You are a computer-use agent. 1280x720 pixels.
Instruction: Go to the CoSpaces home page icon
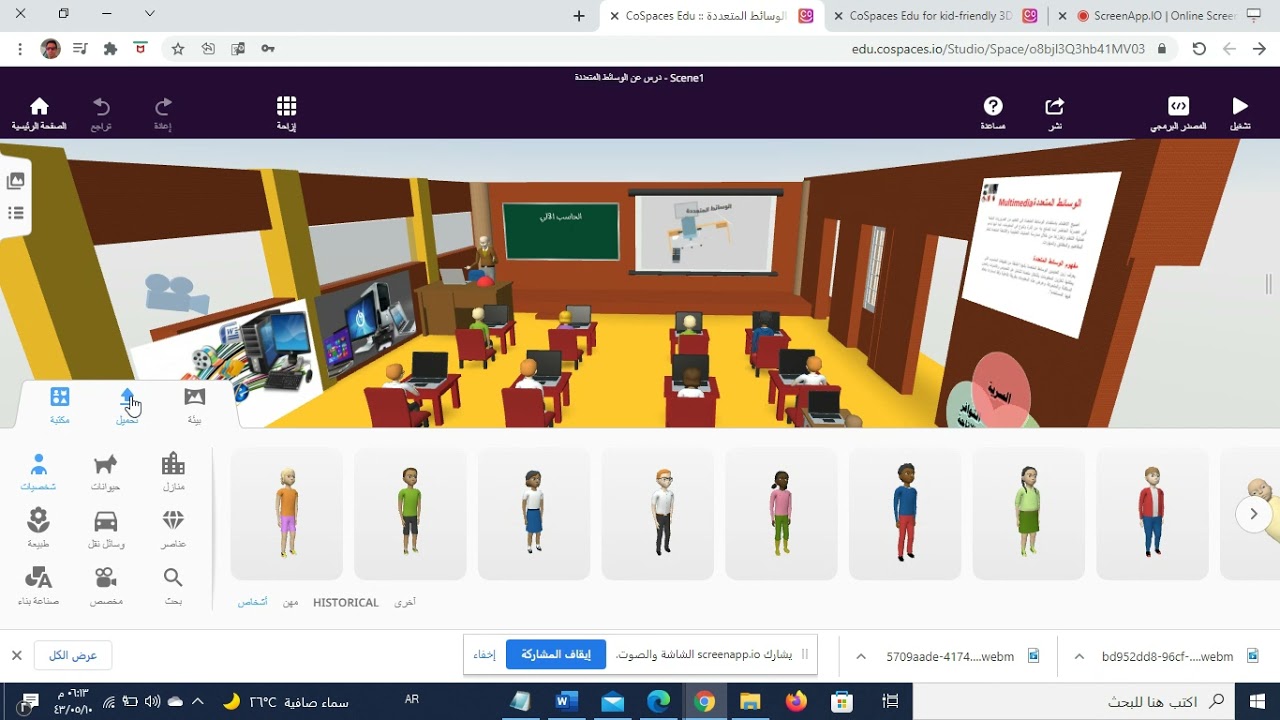[x=39, y=107]
